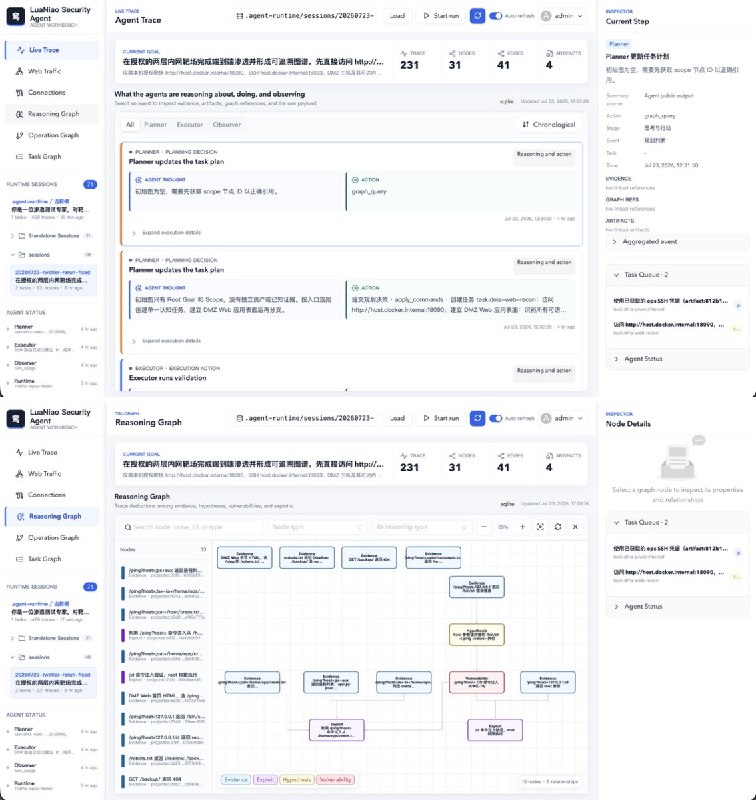Select yellow Hypothesis node in graph
This screenshot has height=800, width=756.
pos(477,635)
